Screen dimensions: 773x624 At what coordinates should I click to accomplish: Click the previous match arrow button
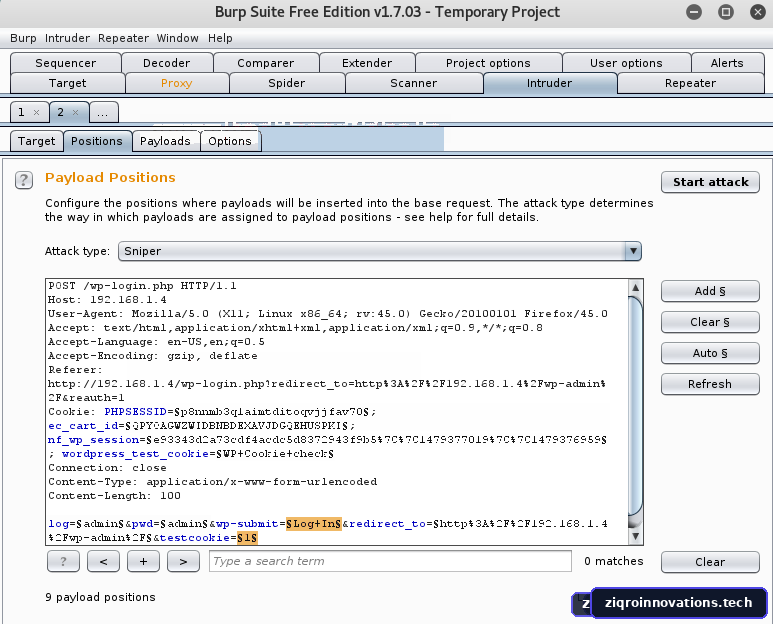click(104, 561)
